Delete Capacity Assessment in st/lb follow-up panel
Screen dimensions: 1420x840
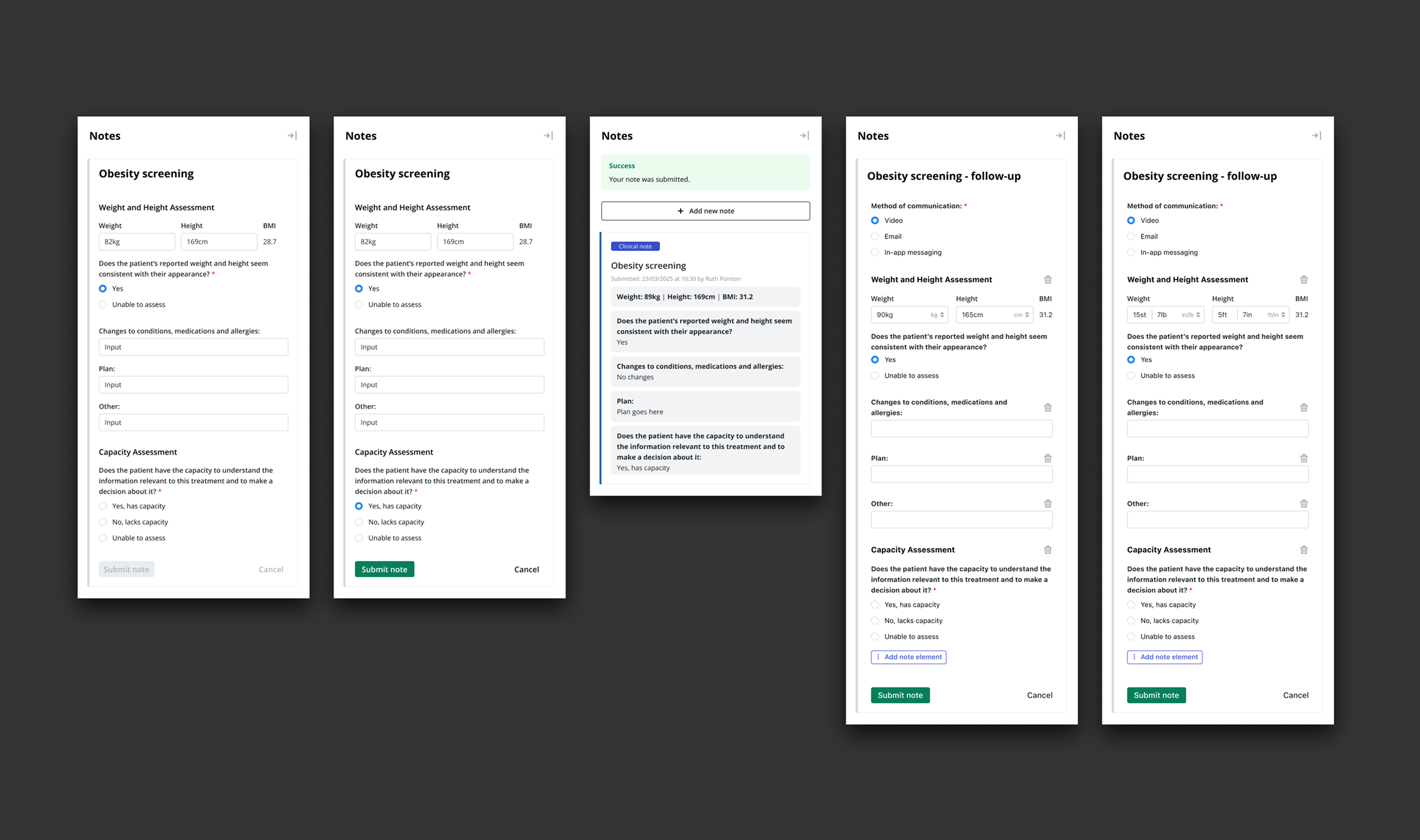point(1304,550)
